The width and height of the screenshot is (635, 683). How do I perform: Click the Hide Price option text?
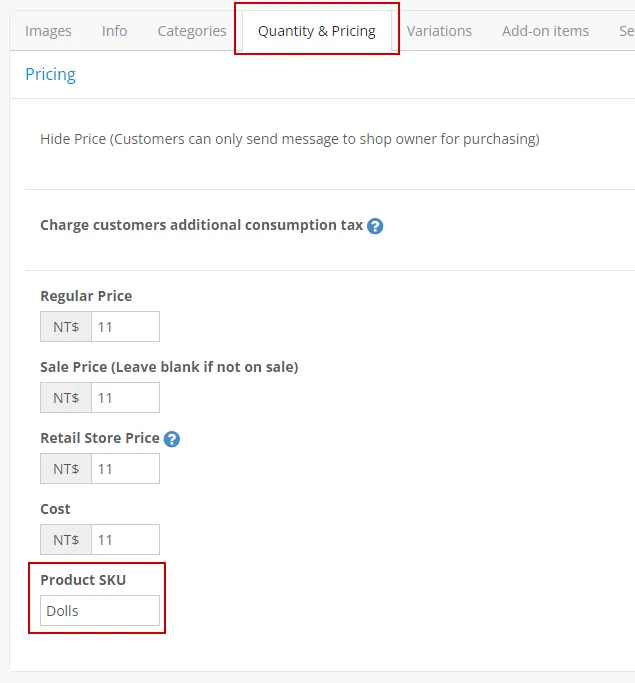[289, 139]
